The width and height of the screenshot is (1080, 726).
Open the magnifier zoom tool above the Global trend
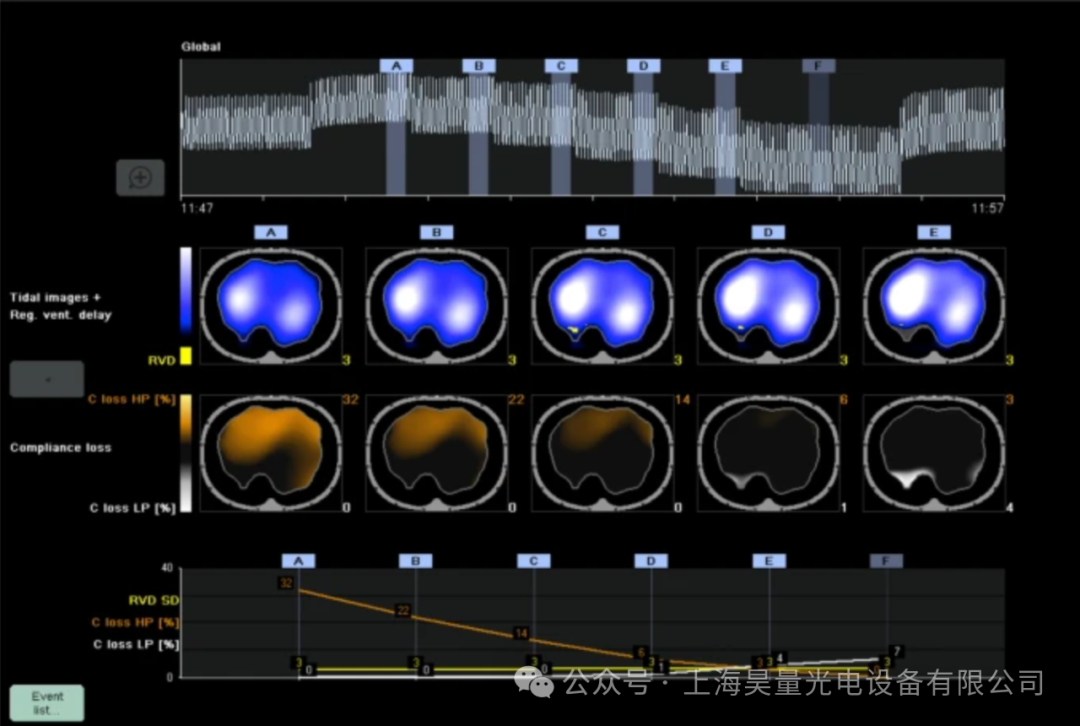140,177
